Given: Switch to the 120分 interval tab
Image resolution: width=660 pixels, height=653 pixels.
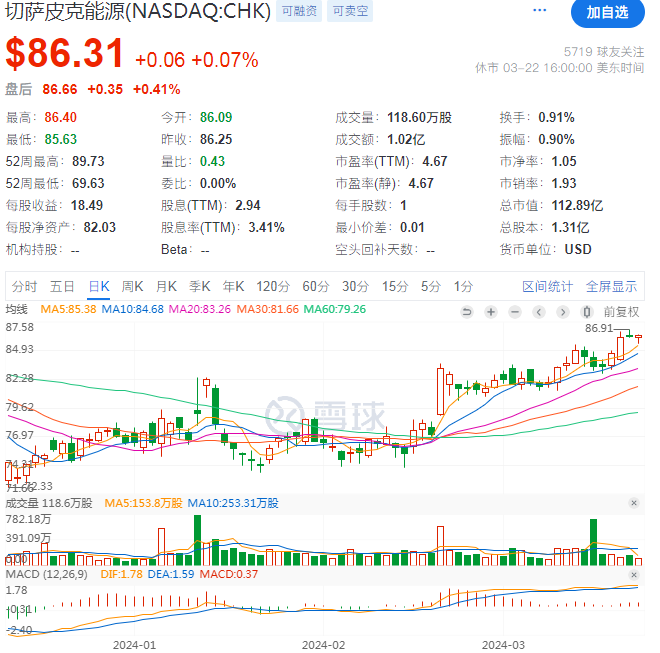Looking at the screenshot, I should (x=273, y=287).
